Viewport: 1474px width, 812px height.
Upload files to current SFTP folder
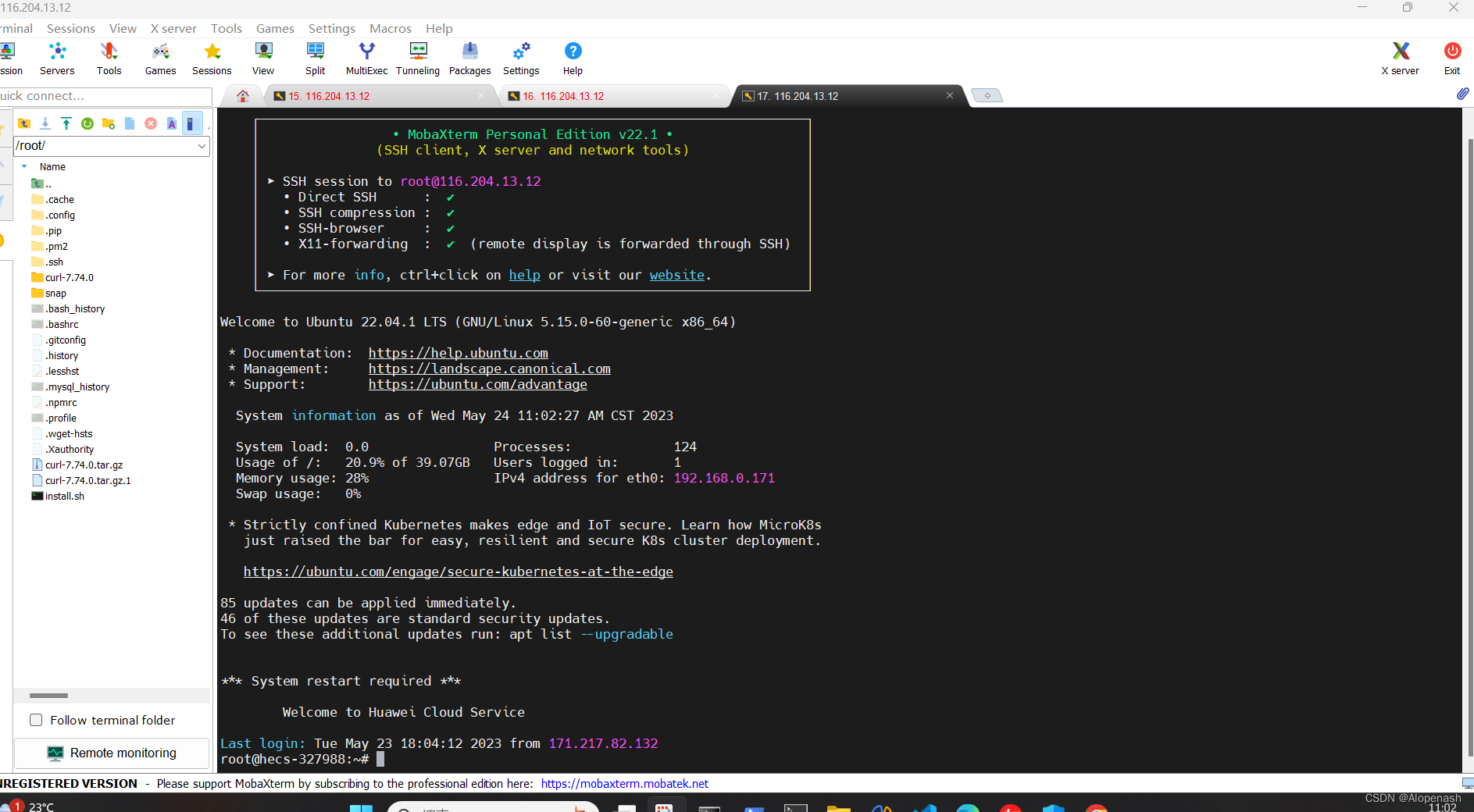[x=66, y=123]
